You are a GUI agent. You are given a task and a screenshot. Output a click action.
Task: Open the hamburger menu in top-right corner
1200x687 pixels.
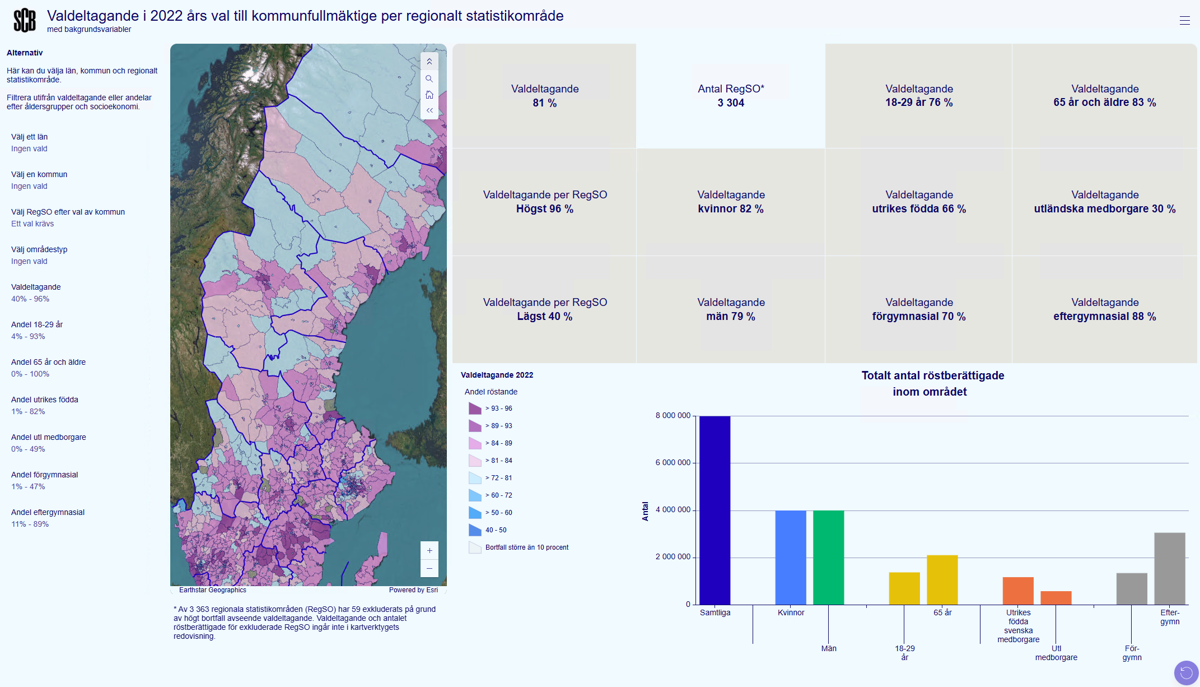tap(1184, 20)
